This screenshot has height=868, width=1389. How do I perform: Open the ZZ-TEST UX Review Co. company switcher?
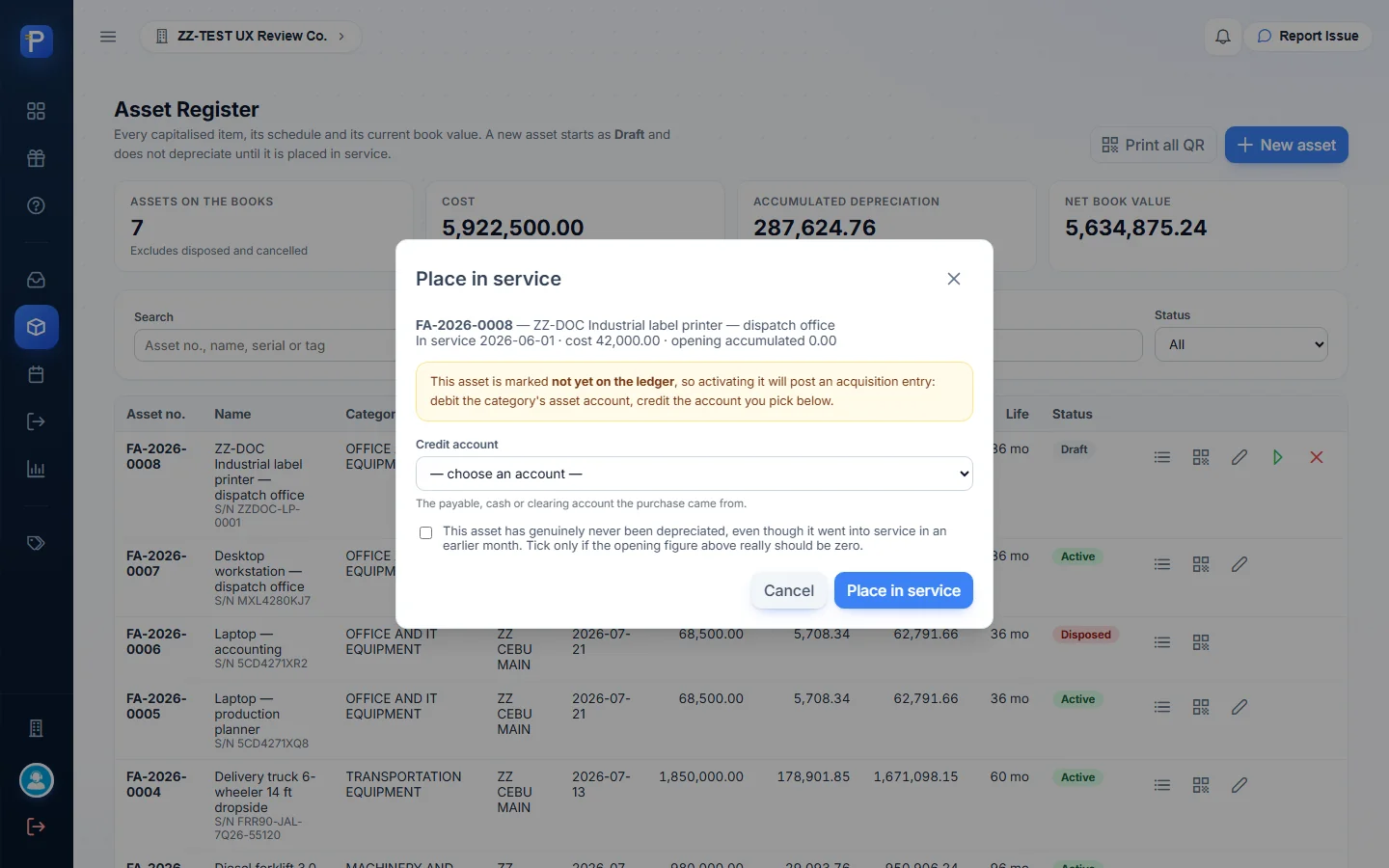click(x=251, y=37)
